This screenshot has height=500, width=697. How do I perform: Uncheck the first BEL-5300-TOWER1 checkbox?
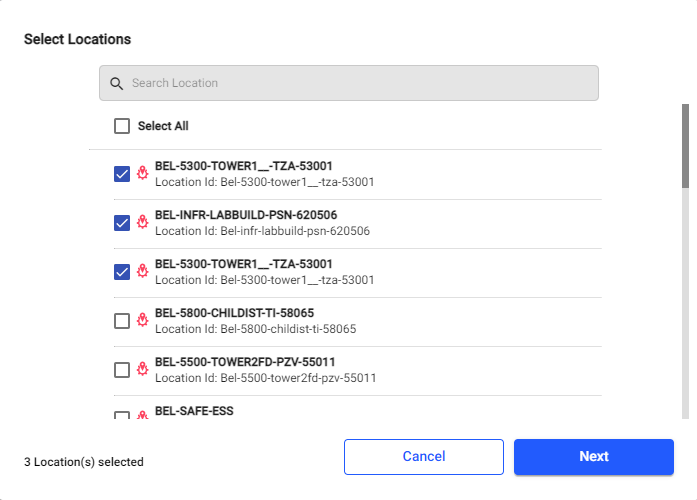(122, 173)
